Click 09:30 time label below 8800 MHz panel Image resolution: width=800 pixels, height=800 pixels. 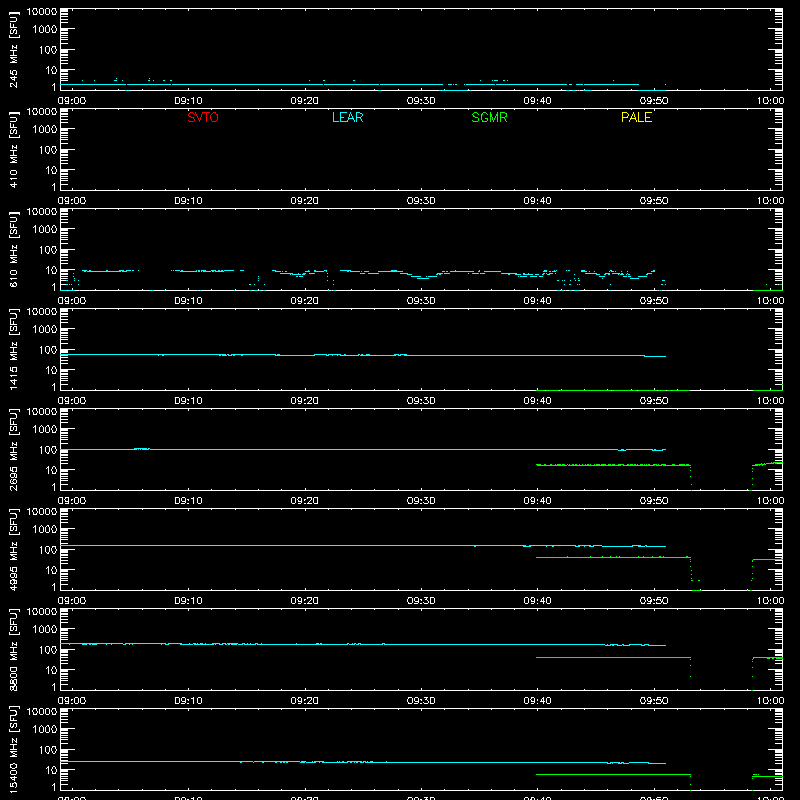[x=421, y=701]
